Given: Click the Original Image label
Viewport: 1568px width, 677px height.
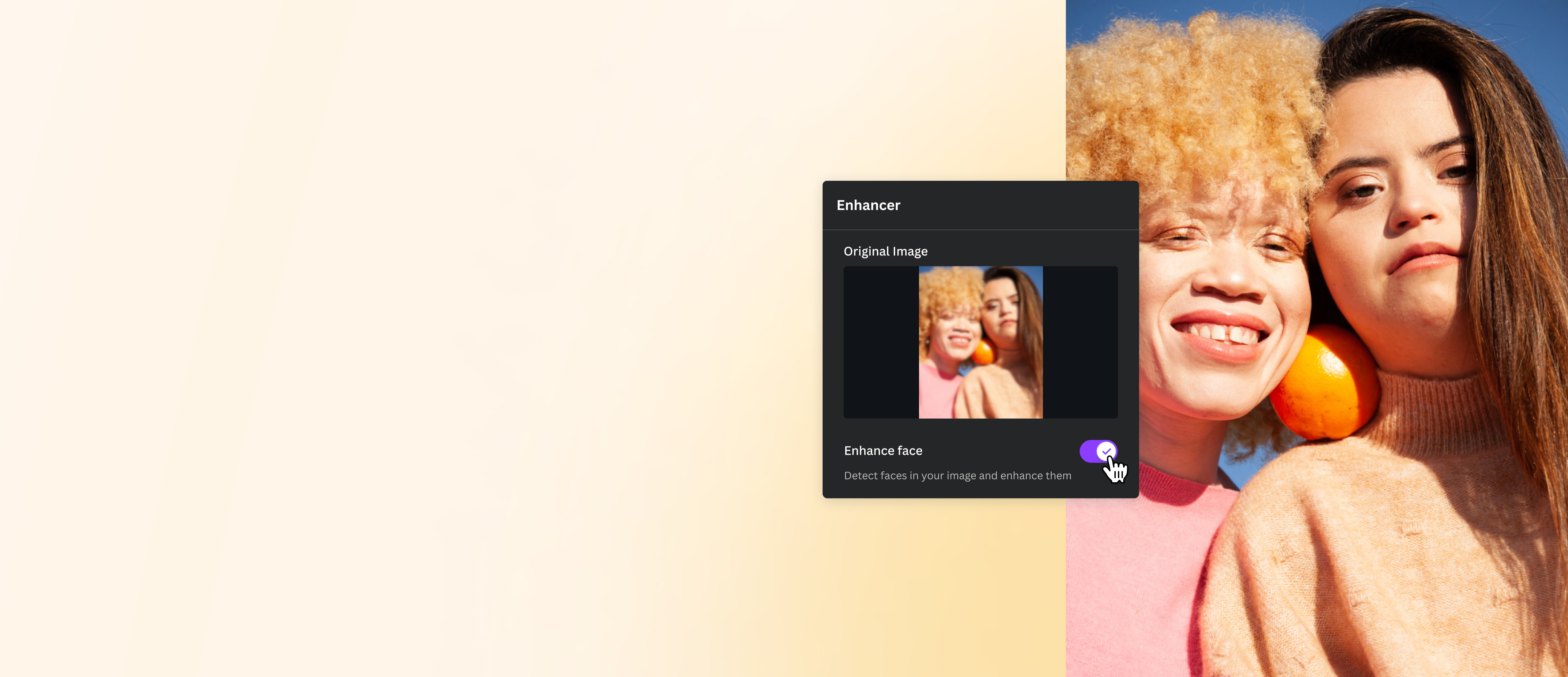Looking at the screenshot, I should (886, 251).
